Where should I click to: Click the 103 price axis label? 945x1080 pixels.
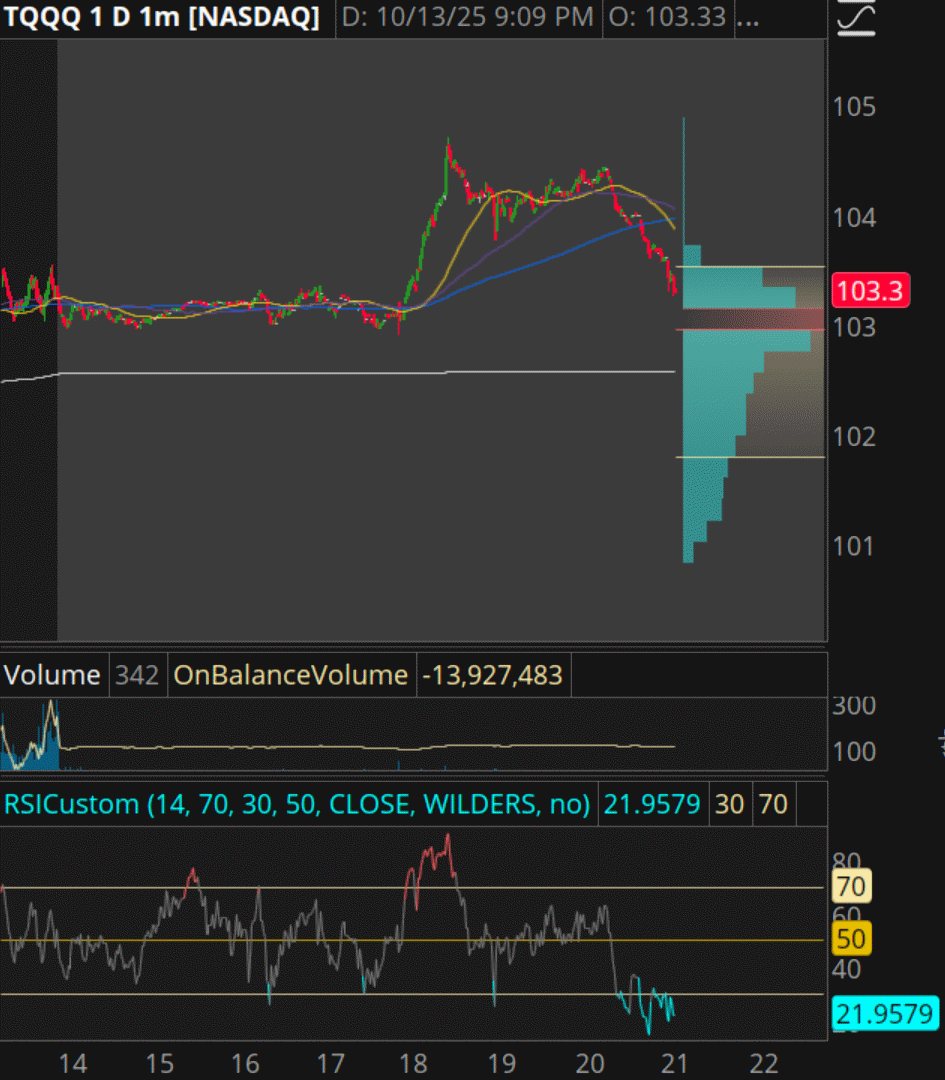(x=854, y=327)
